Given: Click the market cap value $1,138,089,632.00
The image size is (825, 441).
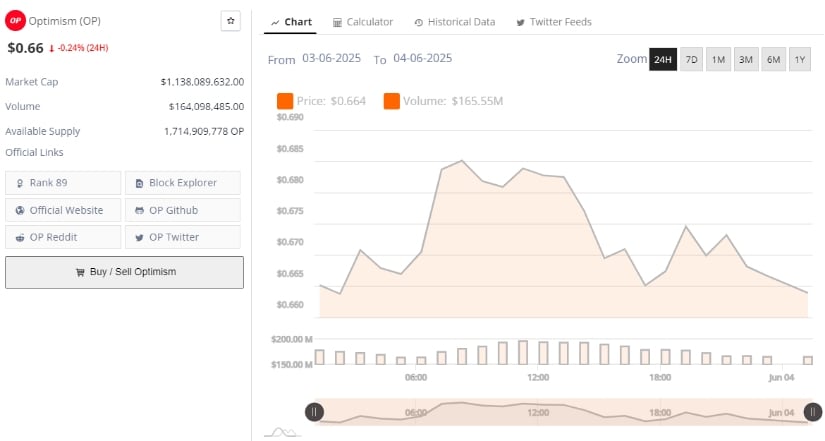Looking at the screenshot, I should pos(203,82).
